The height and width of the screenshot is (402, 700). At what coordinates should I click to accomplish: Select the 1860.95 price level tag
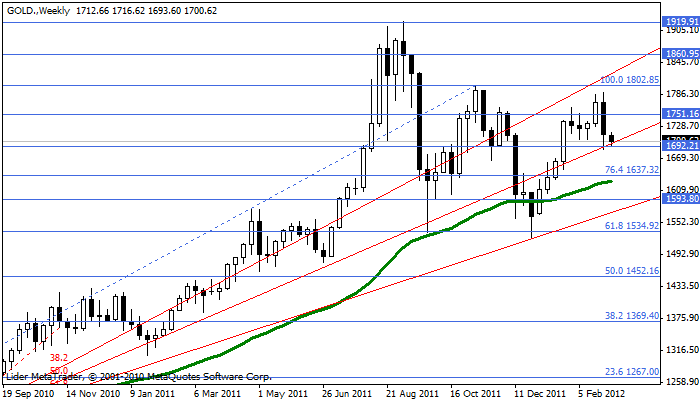click(680, 54)
